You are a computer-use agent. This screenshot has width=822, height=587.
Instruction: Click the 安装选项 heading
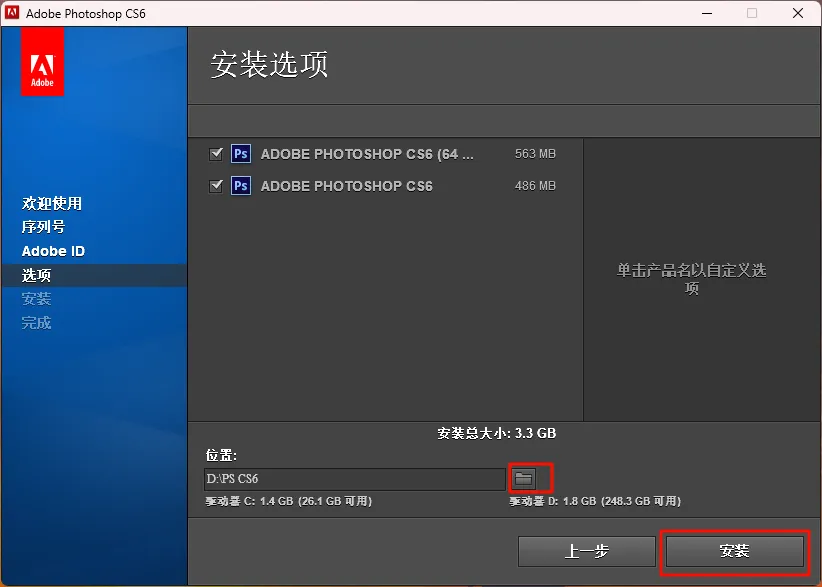click(269, 64)
